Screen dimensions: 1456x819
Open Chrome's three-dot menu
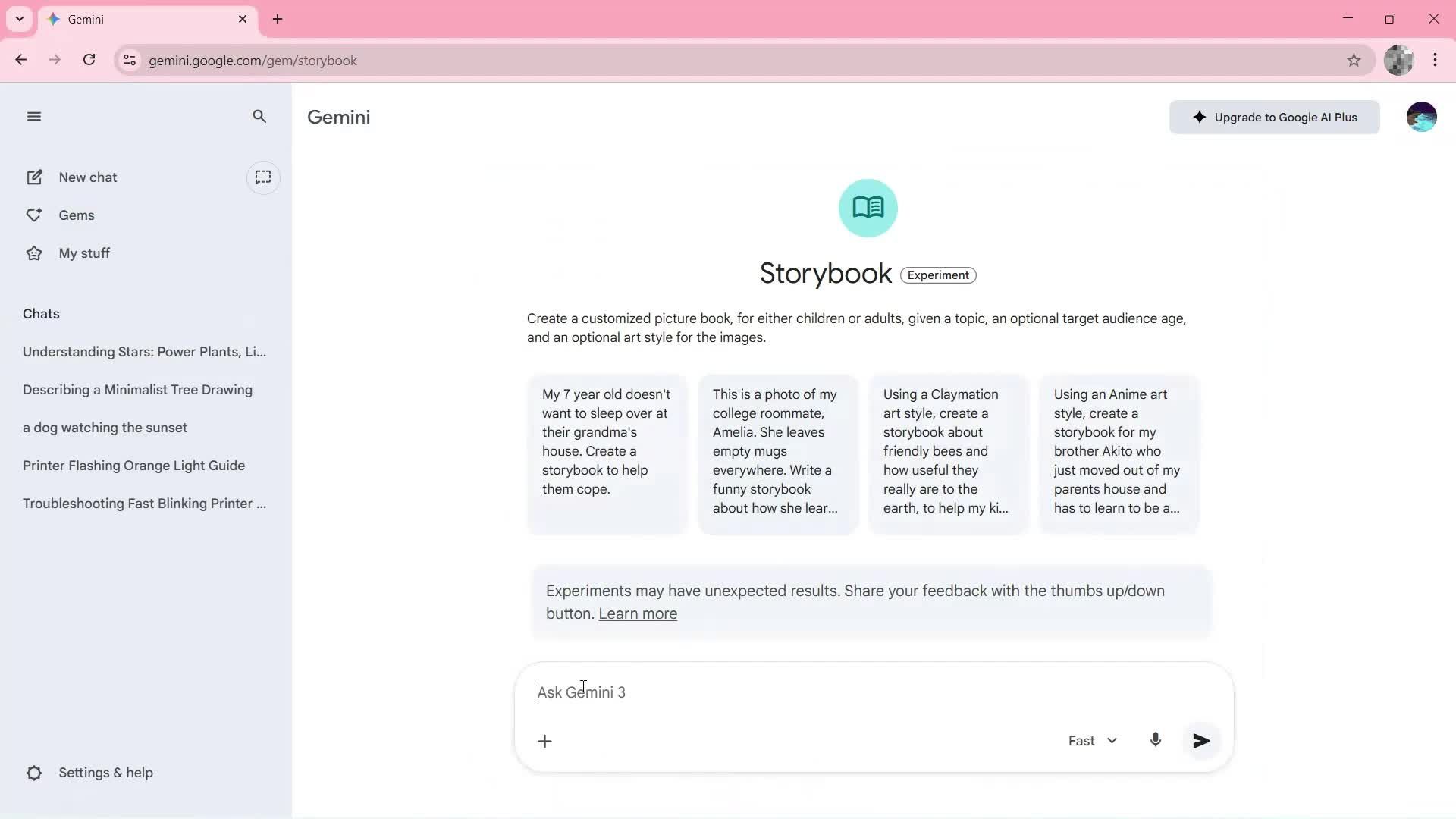coord(1435,60)
